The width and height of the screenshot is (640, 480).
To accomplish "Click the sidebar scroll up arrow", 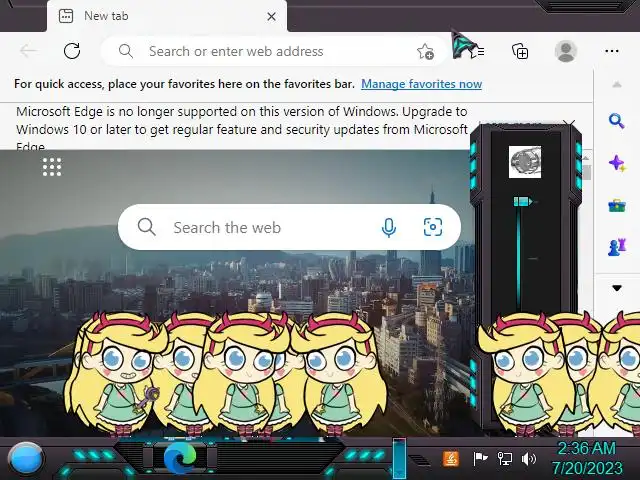I will tap(617, 84).
